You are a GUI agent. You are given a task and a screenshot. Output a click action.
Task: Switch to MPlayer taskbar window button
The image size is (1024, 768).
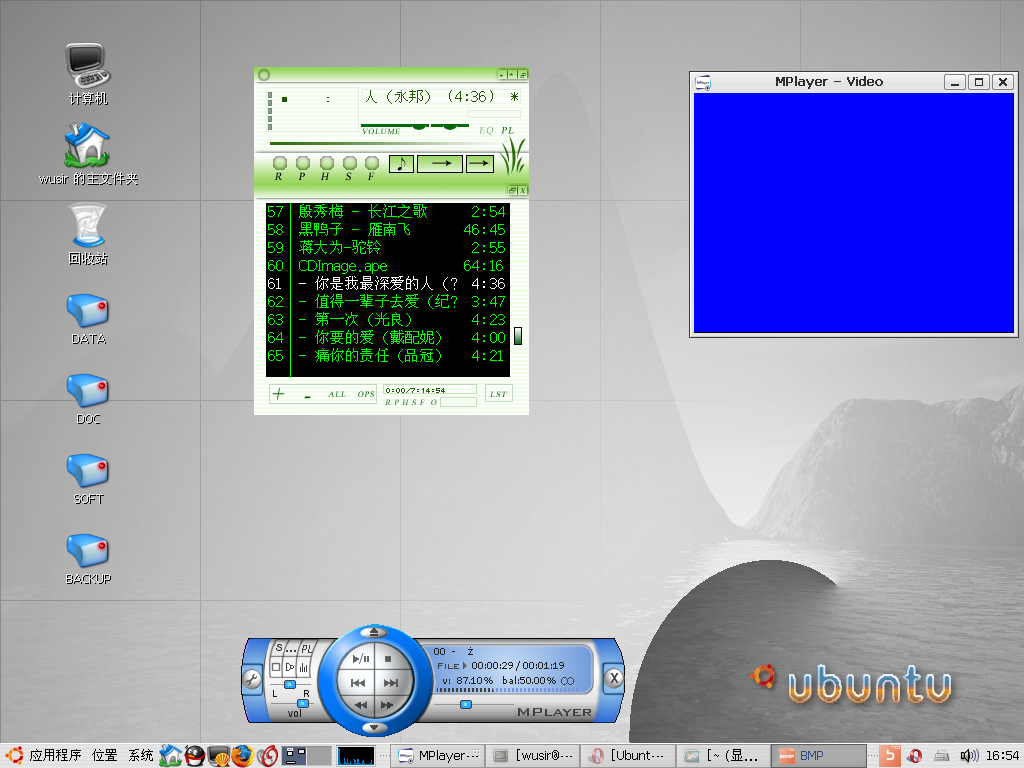tap(439, 756)
